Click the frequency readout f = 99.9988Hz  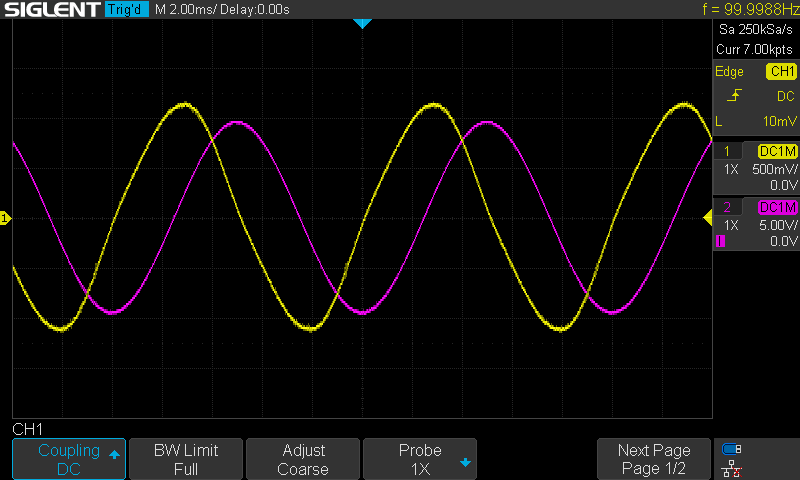[x=751, y=9]
